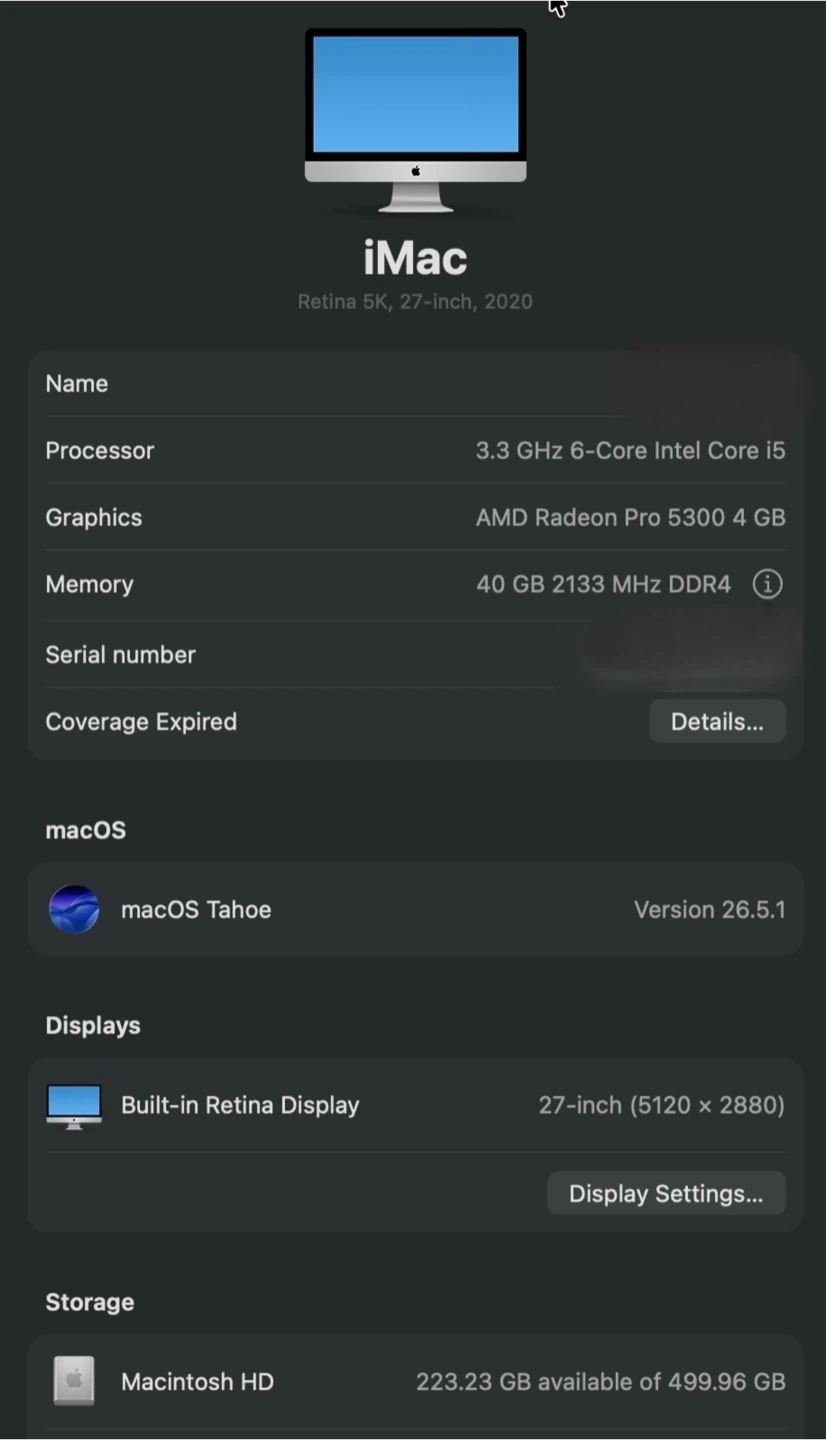Click the 'Coverage Expired' label
826x1440 pixels.
tap(141, 721)
